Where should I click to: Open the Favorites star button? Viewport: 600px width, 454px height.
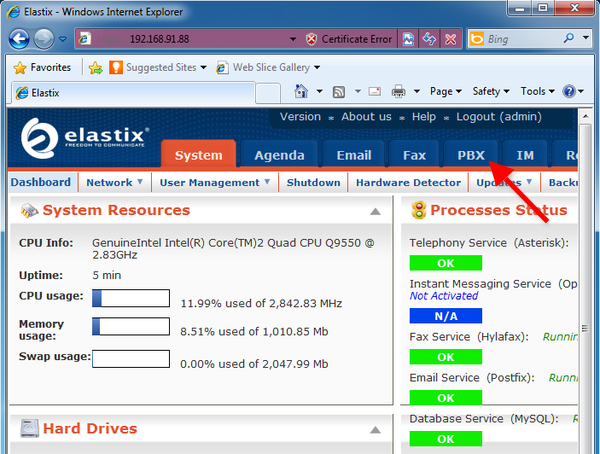42,67
